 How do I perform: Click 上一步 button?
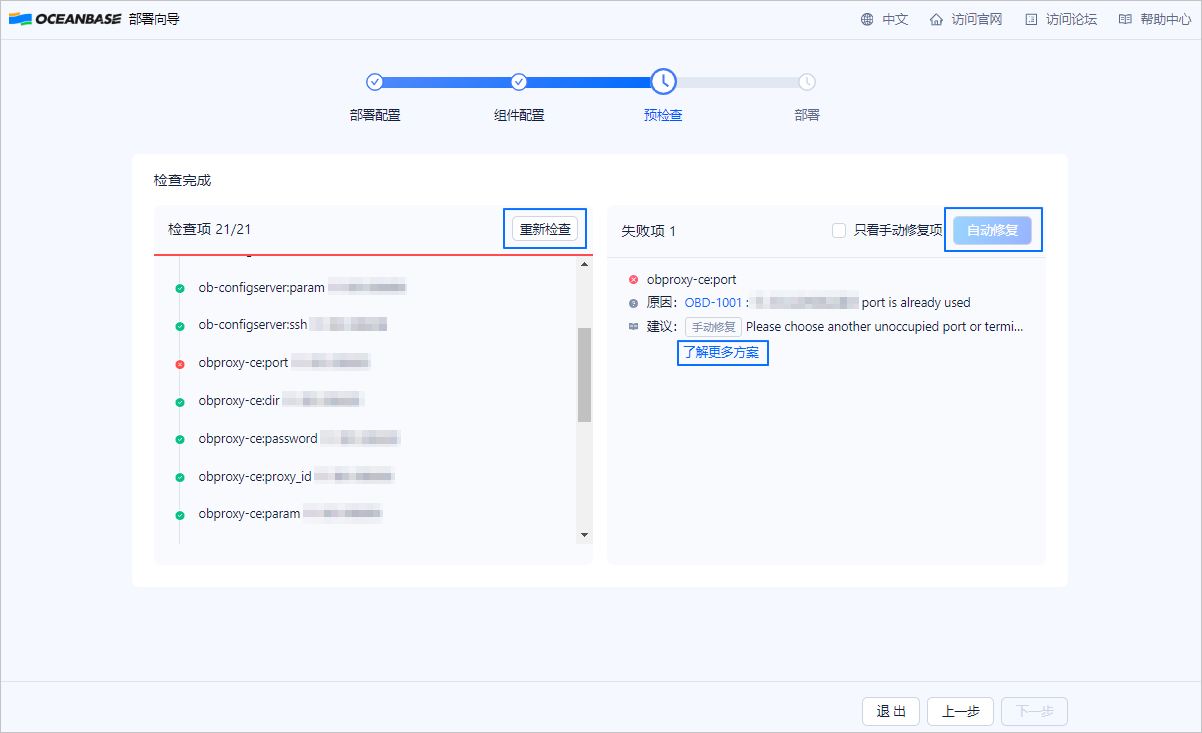pos(960,711)
